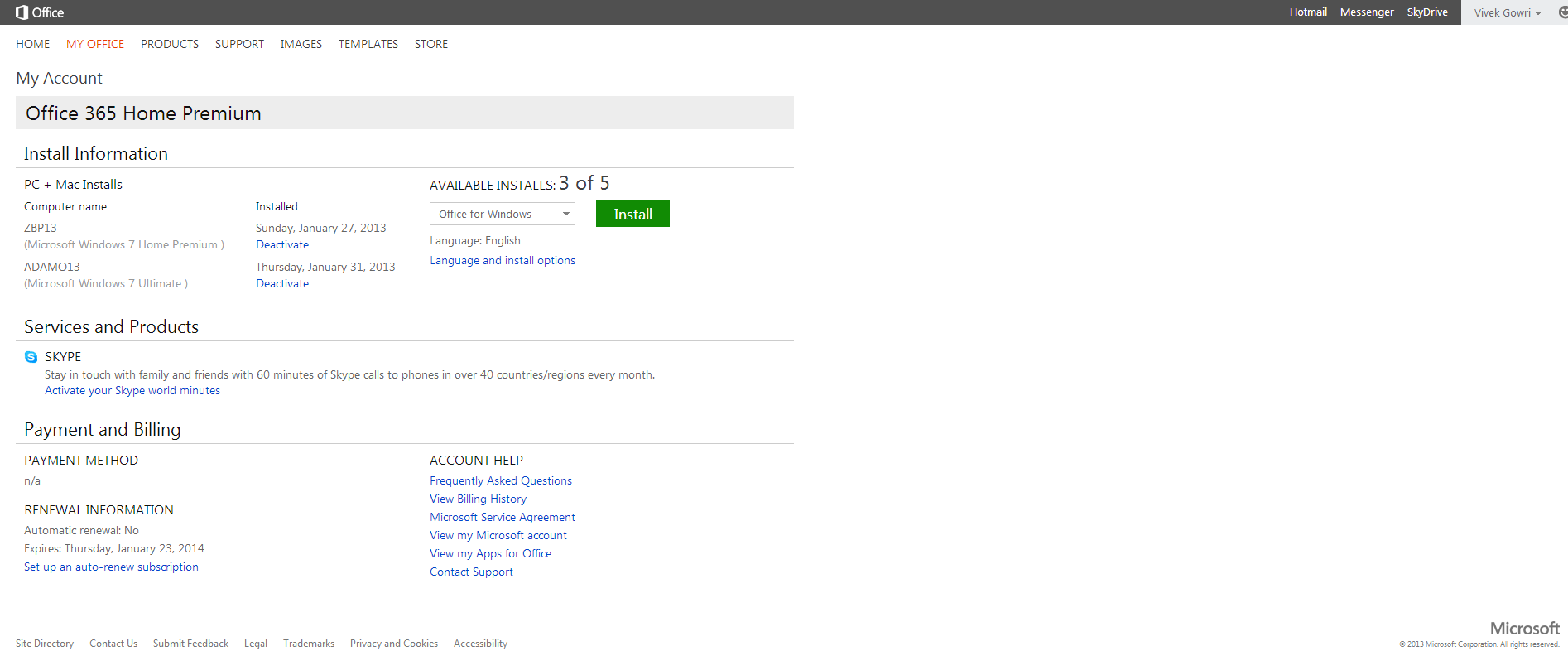Open the SUPPORT menu
Screen dimensions: 1568x656
(239, 44)
